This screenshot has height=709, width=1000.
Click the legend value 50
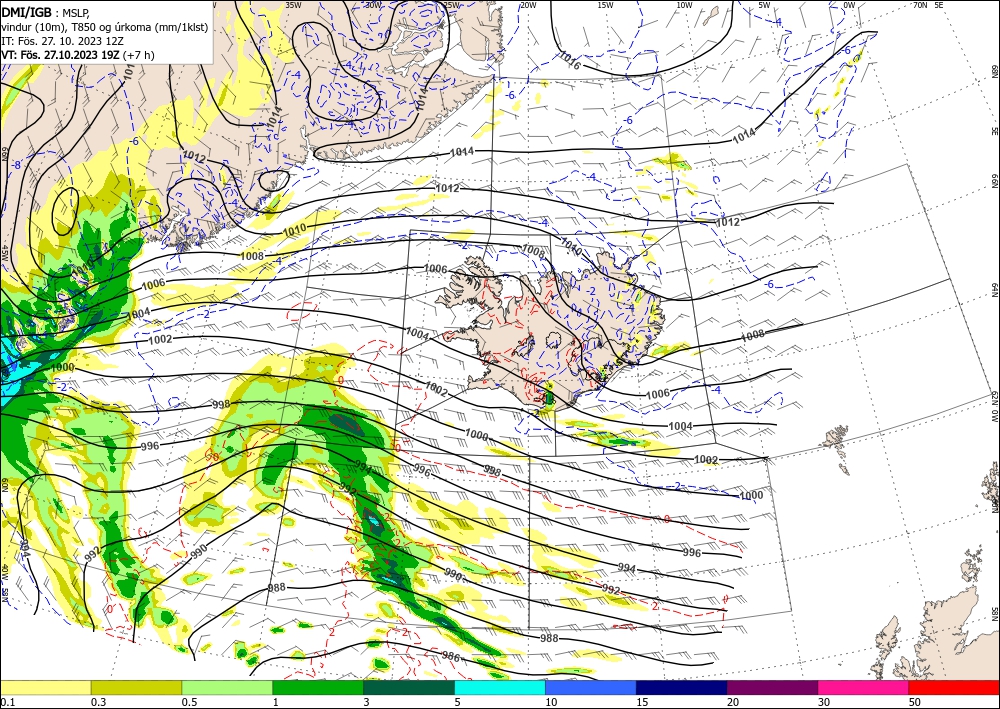[916, 702]
